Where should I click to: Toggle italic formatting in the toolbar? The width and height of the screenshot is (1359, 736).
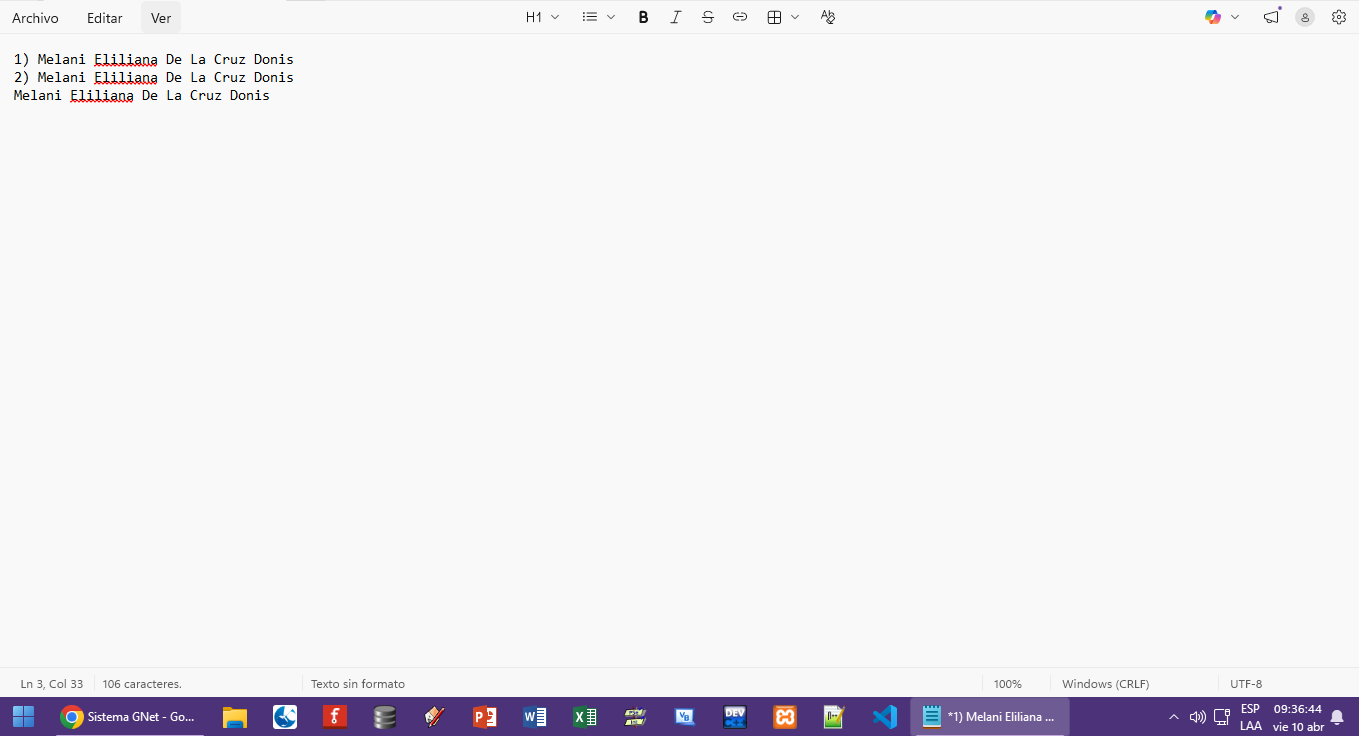(x=676, y=17)
